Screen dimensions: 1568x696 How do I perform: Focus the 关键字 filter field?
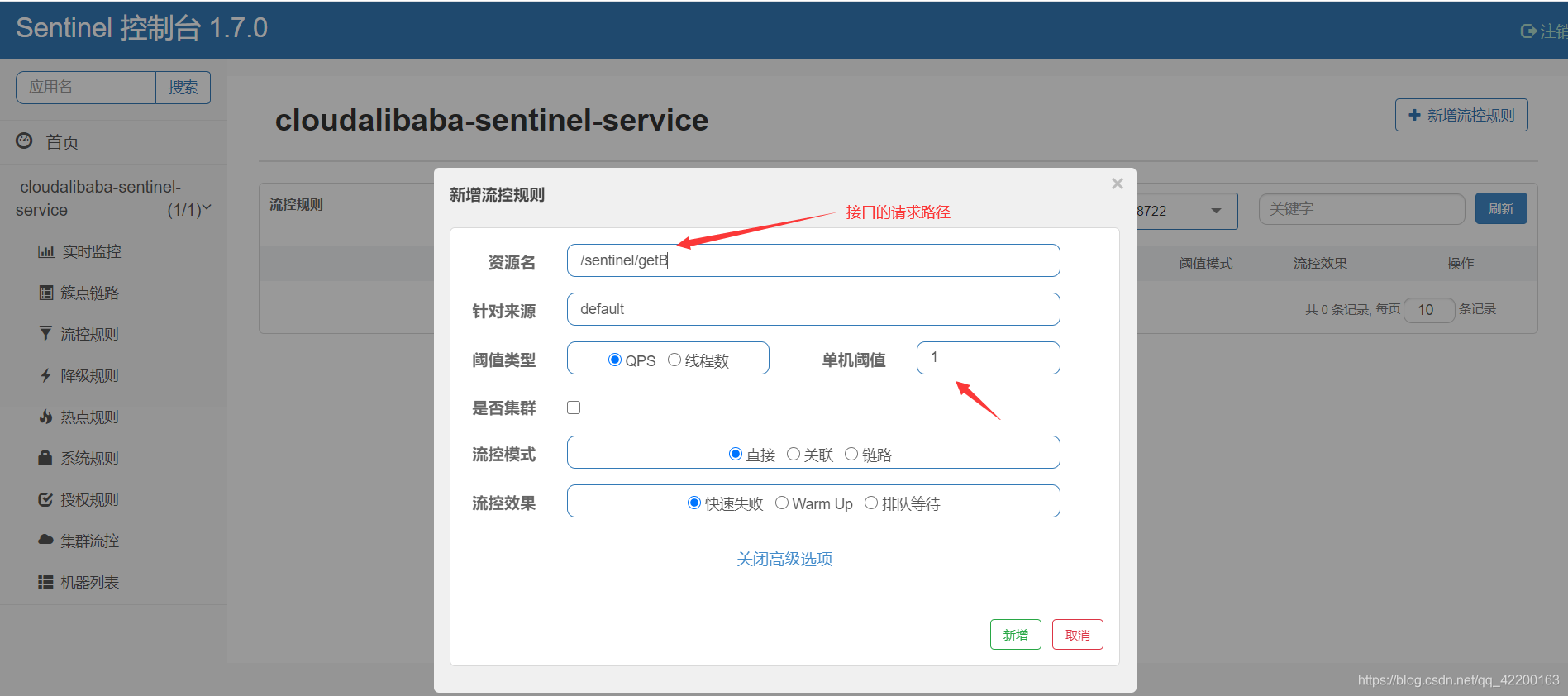pos(1361,209)
